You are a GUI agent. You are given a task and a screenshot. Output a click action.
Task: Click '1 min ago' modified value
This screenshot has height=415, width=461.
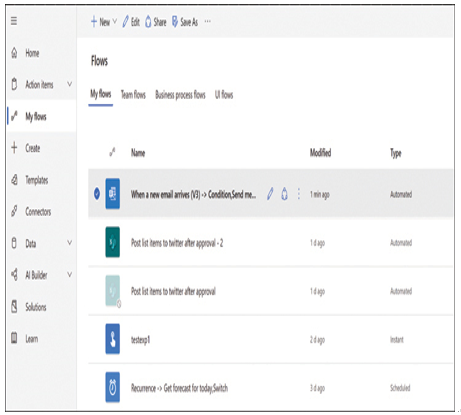pos(320,194)
